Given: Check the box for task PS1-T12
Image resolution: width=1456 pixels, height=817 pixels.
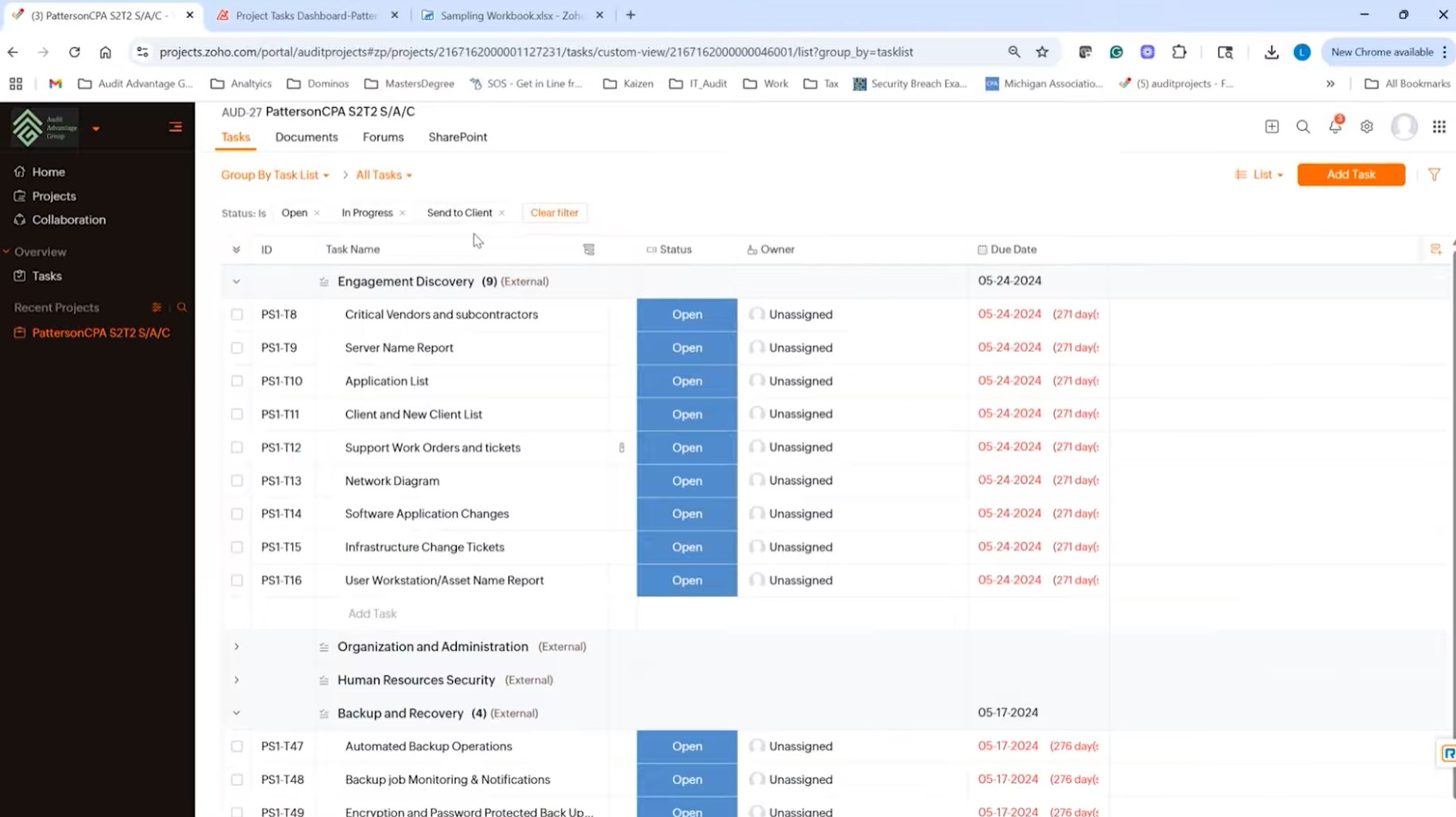Looking at the screenshot, I should coord(237,447).
